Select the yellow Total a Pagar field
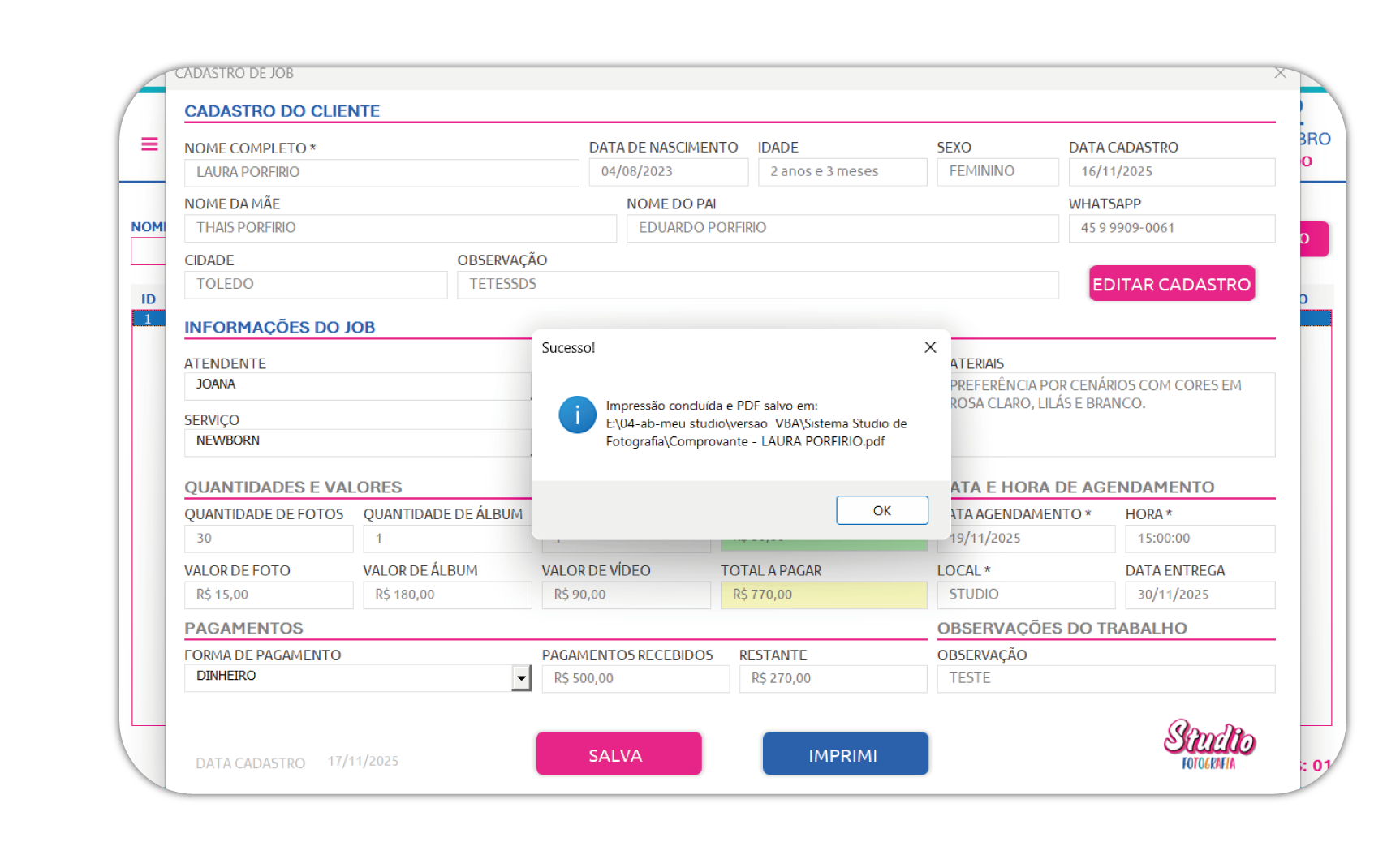Image resolution: width=1400 pixels, height=842 pixels. tap(823, 595)
